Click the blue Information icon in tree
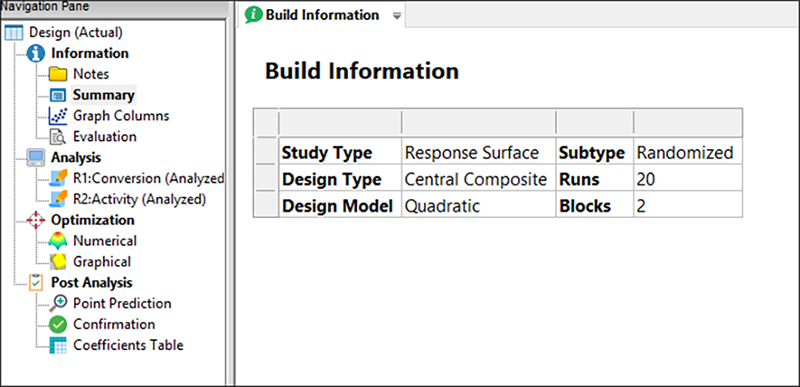 click(36, 54)
